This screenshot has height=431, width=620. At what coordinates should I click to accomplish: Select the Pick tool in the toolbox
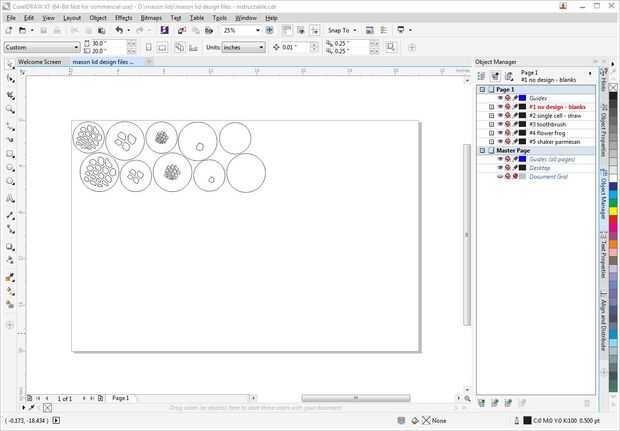coord(10,64)
